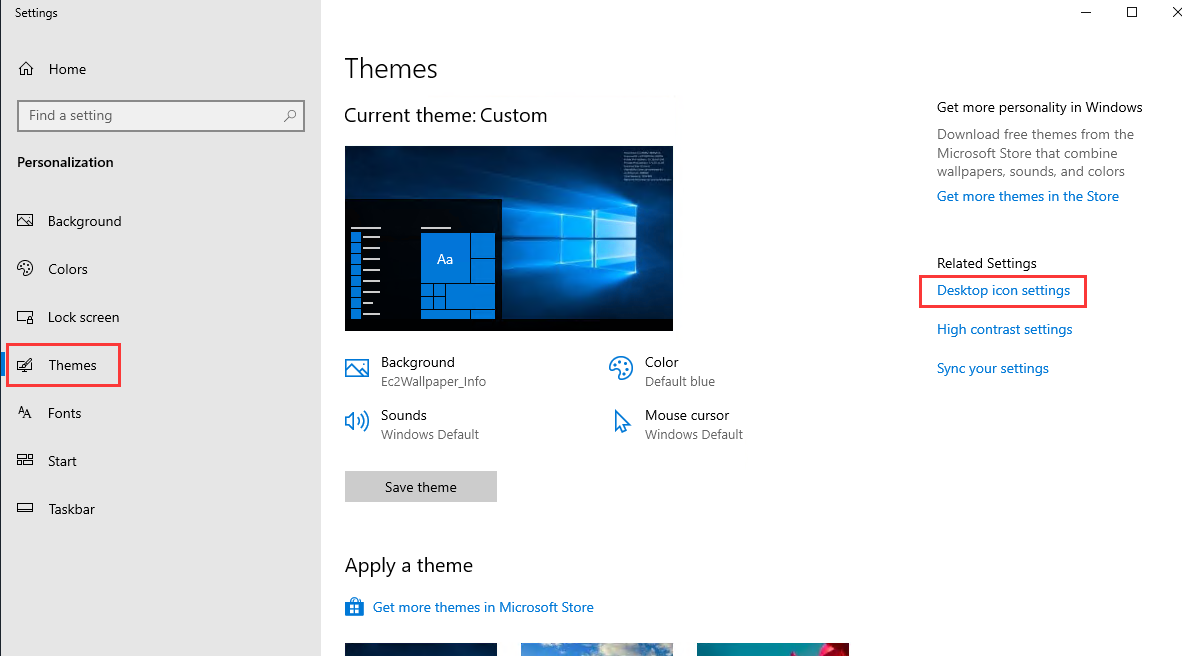Open Fonts settings label

(x=65, y=413)
